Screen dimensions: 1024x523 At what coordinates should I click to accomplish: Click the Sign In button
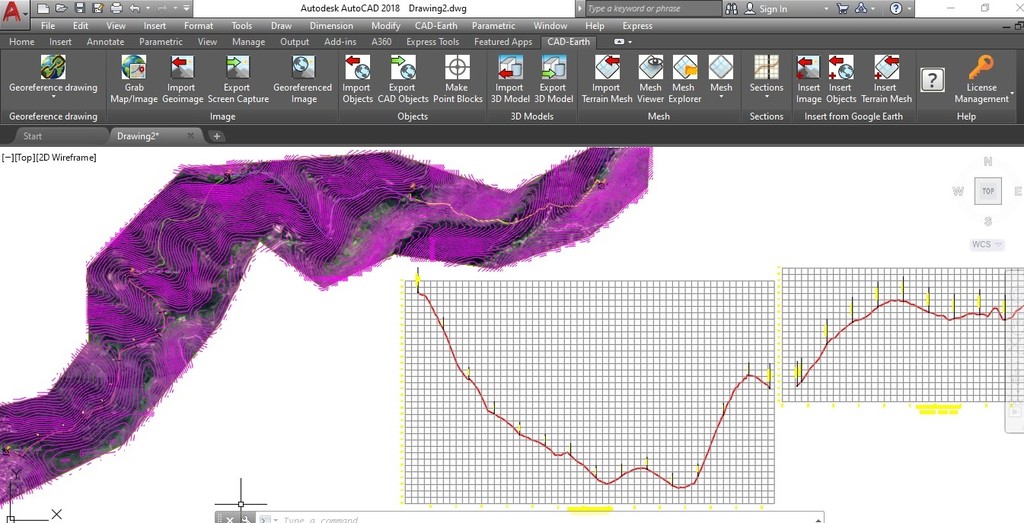tap(765, 8)
